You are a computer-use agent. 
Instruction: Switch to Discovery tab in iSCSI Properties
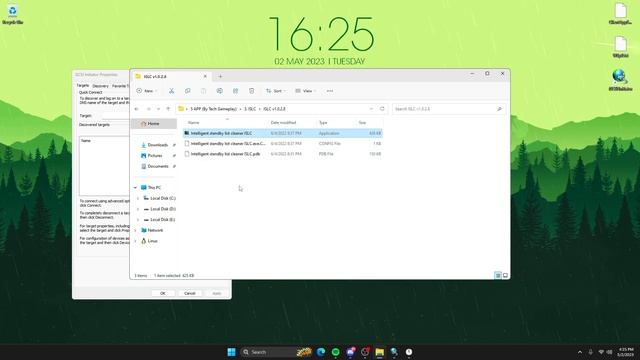click(100, 86)
